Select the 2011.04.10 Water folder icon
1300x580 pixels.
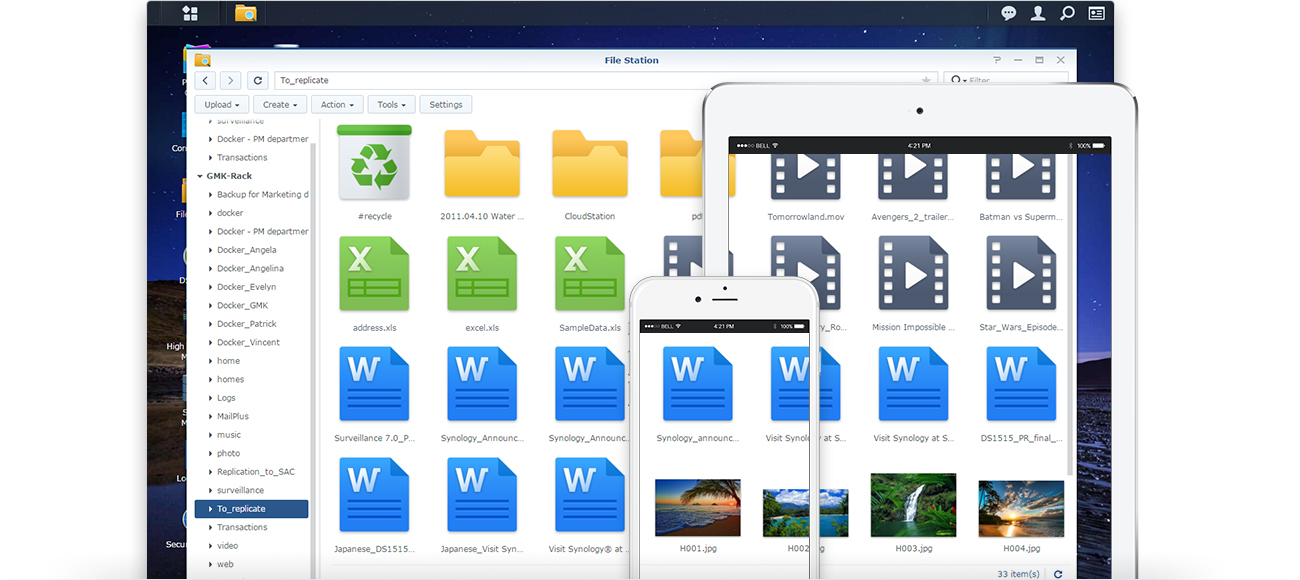(x=482, y=162)
